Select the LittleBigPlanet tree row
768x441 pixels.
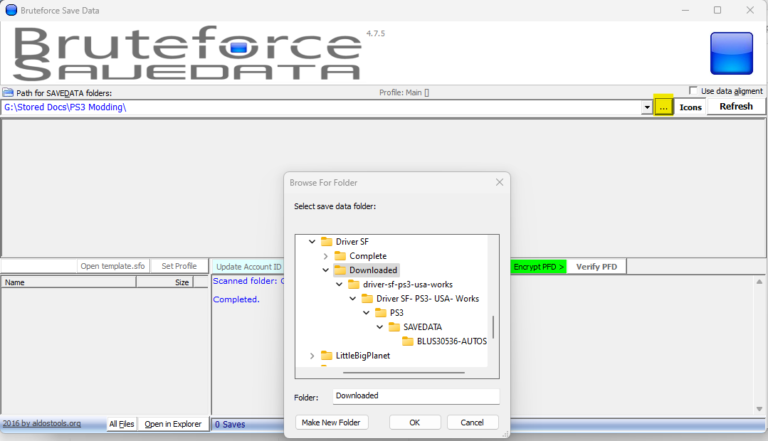click(362, 356)
